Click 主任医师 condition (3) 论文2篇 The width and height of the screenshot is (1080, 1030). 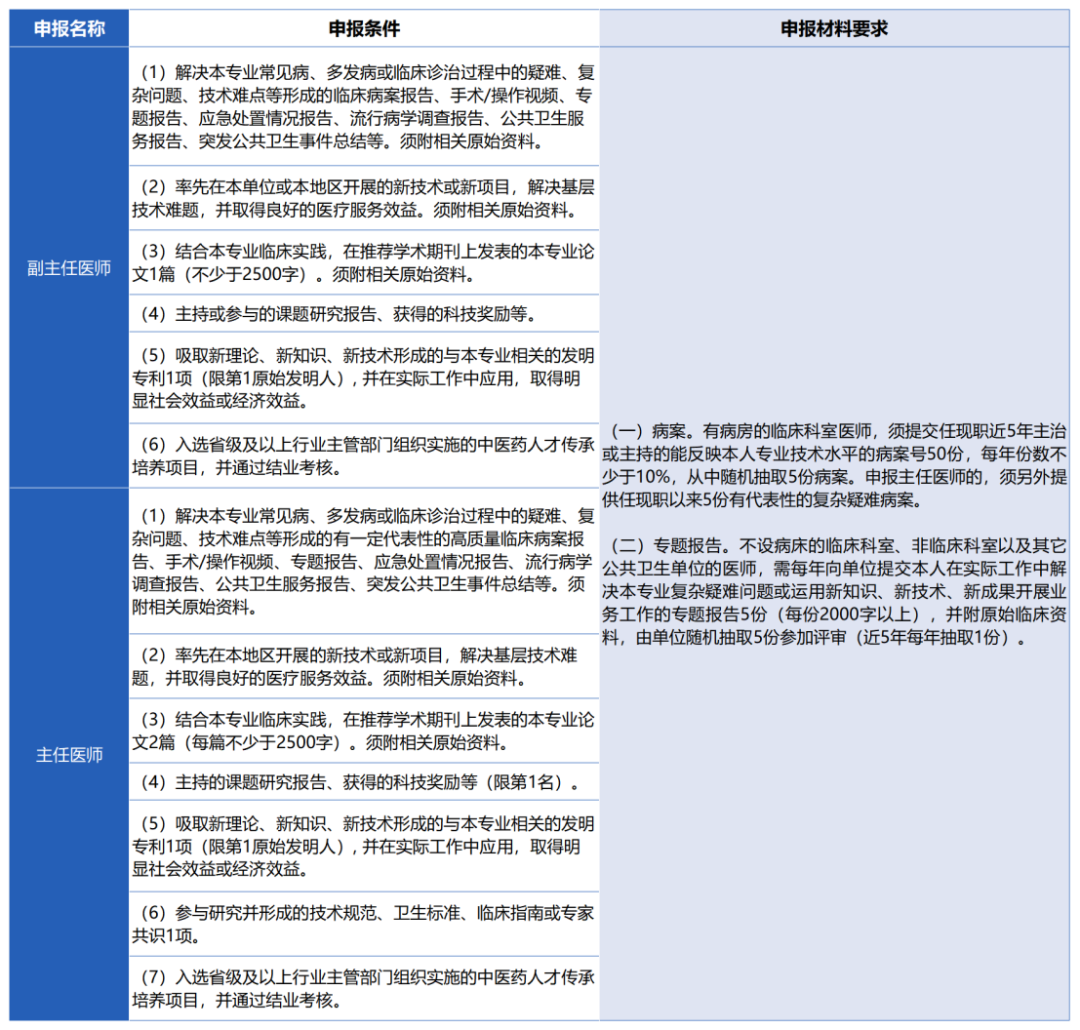click(x=364, y=731)
